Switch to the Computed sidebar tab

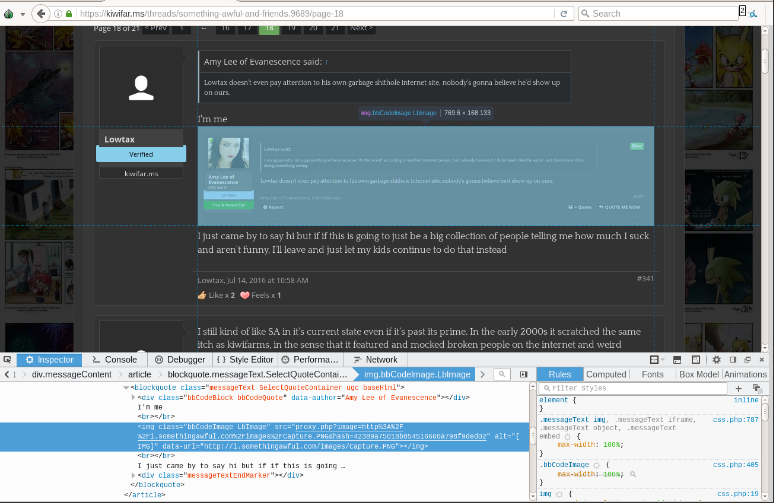coord(606,374)
